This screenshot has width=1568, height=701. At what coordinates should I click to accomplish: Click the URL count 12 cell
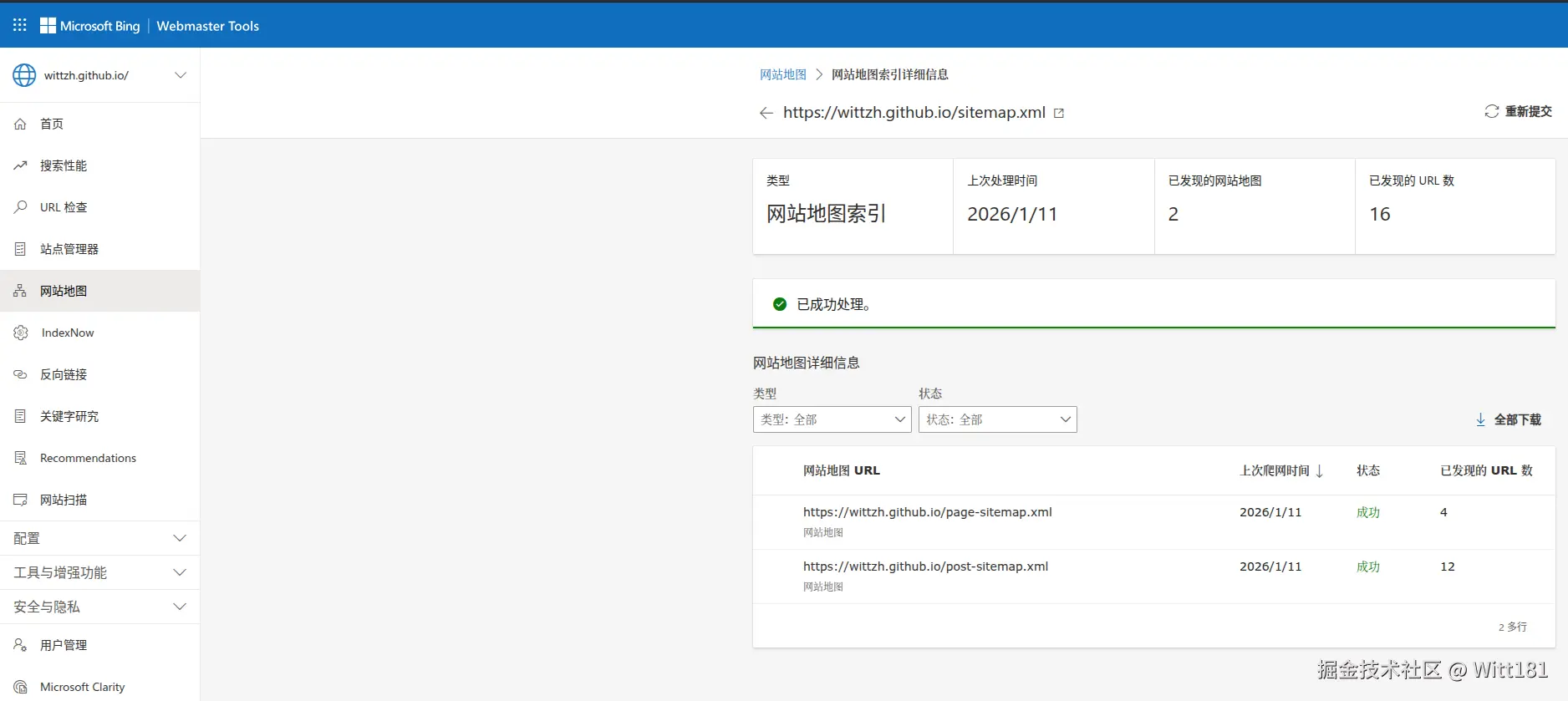click(1448, 566)
